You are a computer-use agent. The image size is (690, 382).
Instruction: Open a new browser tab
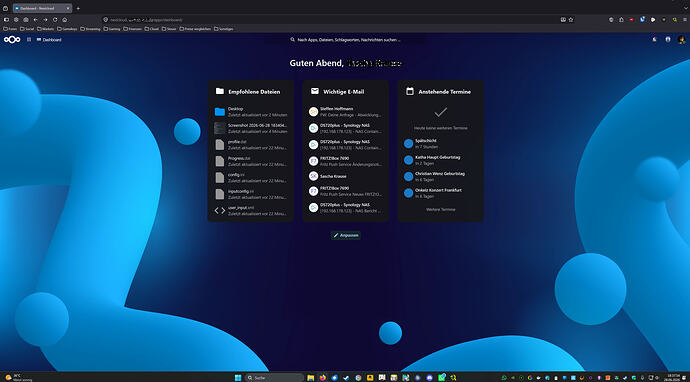[x=78, y=8]
